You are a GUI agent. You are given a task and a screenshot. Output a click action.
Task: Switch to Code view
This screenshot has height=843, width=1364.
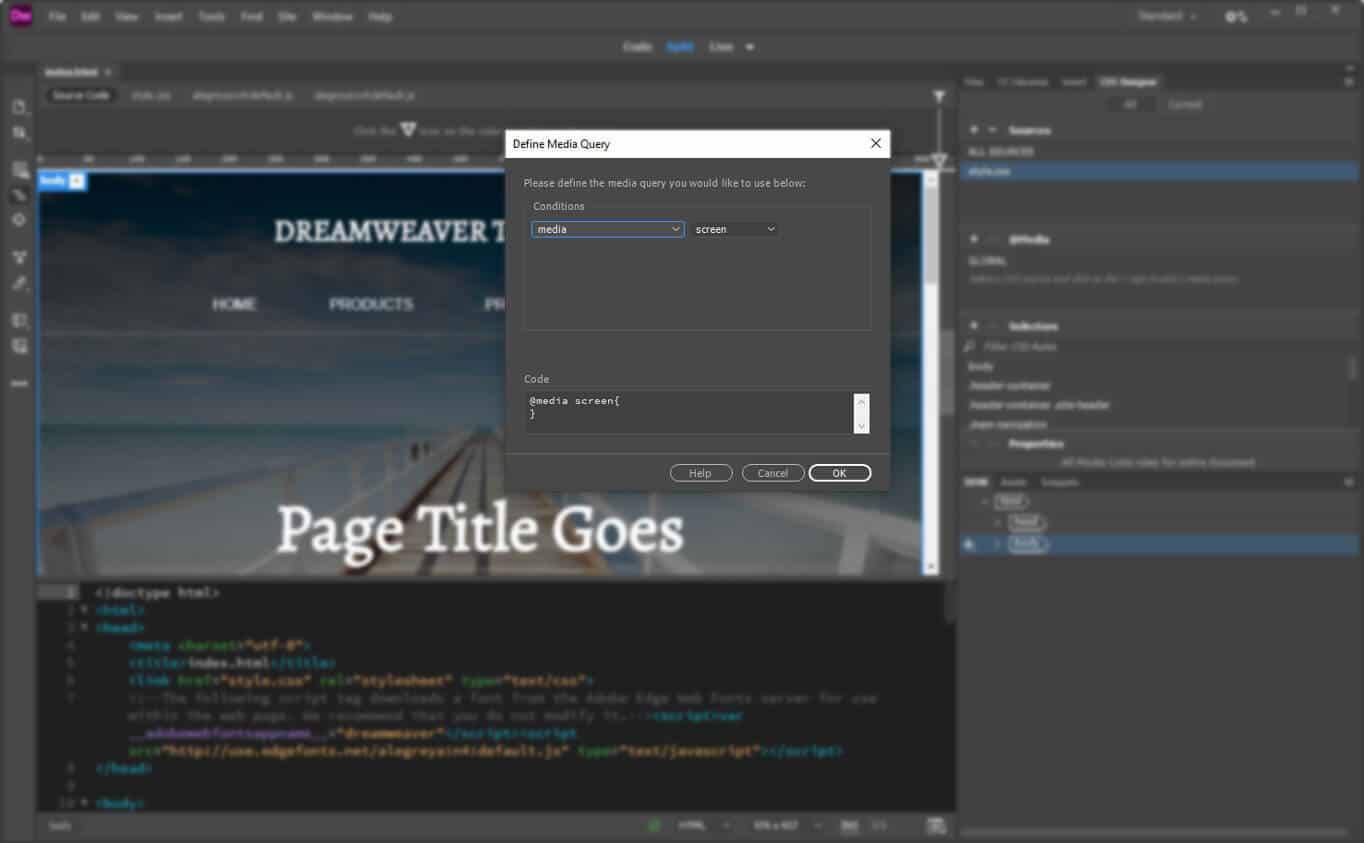pos(637,47)
